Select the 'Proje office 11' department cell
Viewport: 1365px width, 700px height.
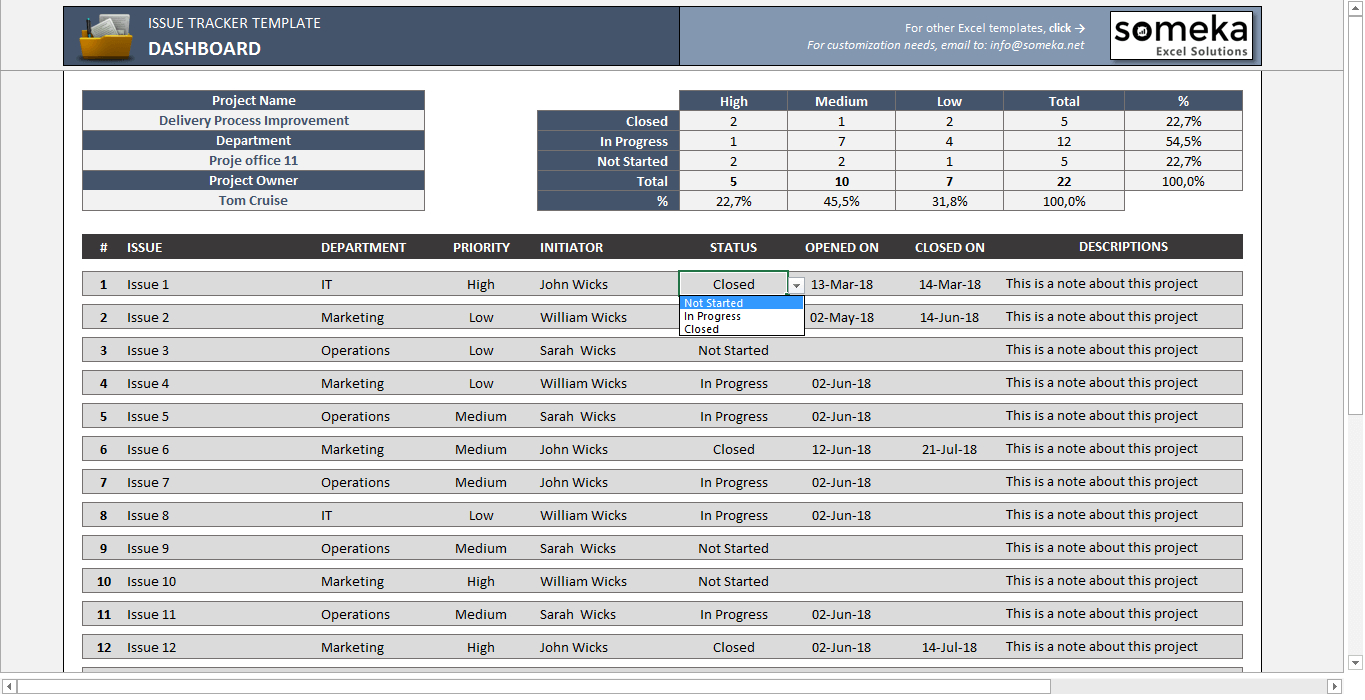(x=253, y=160)
